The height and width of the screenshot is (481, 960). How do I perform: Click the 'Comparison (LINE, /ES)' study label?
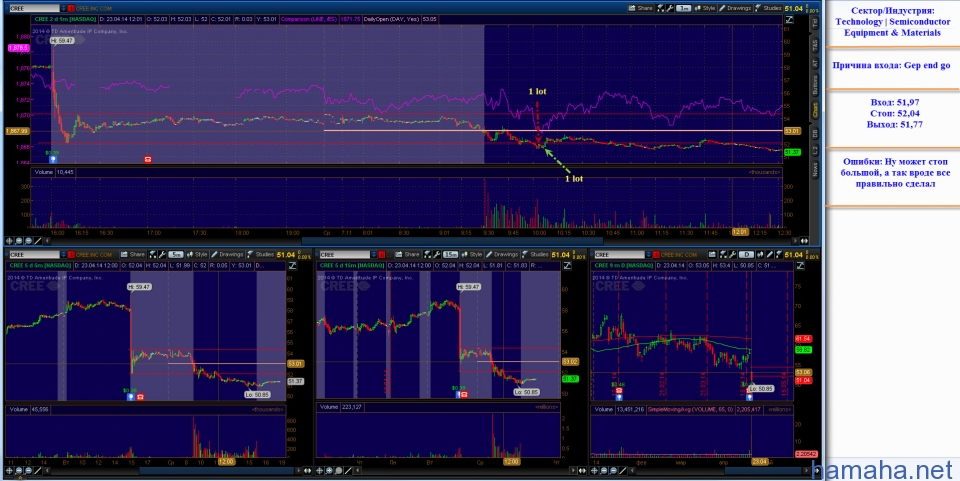[x=309, y=20]
